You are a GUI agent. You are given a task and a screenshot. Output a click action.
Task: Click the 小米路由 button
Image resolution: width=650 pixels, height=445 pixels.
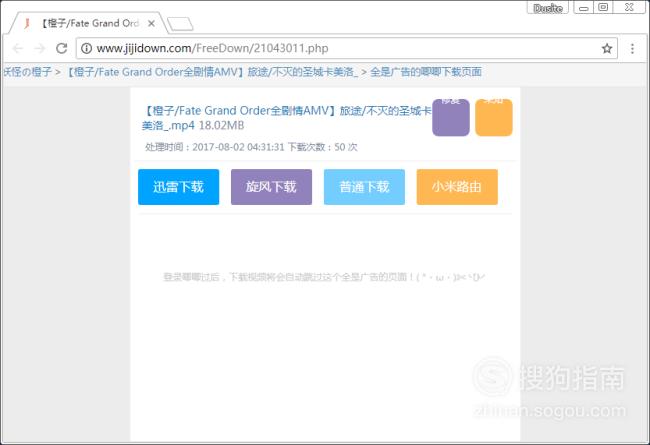457,187
